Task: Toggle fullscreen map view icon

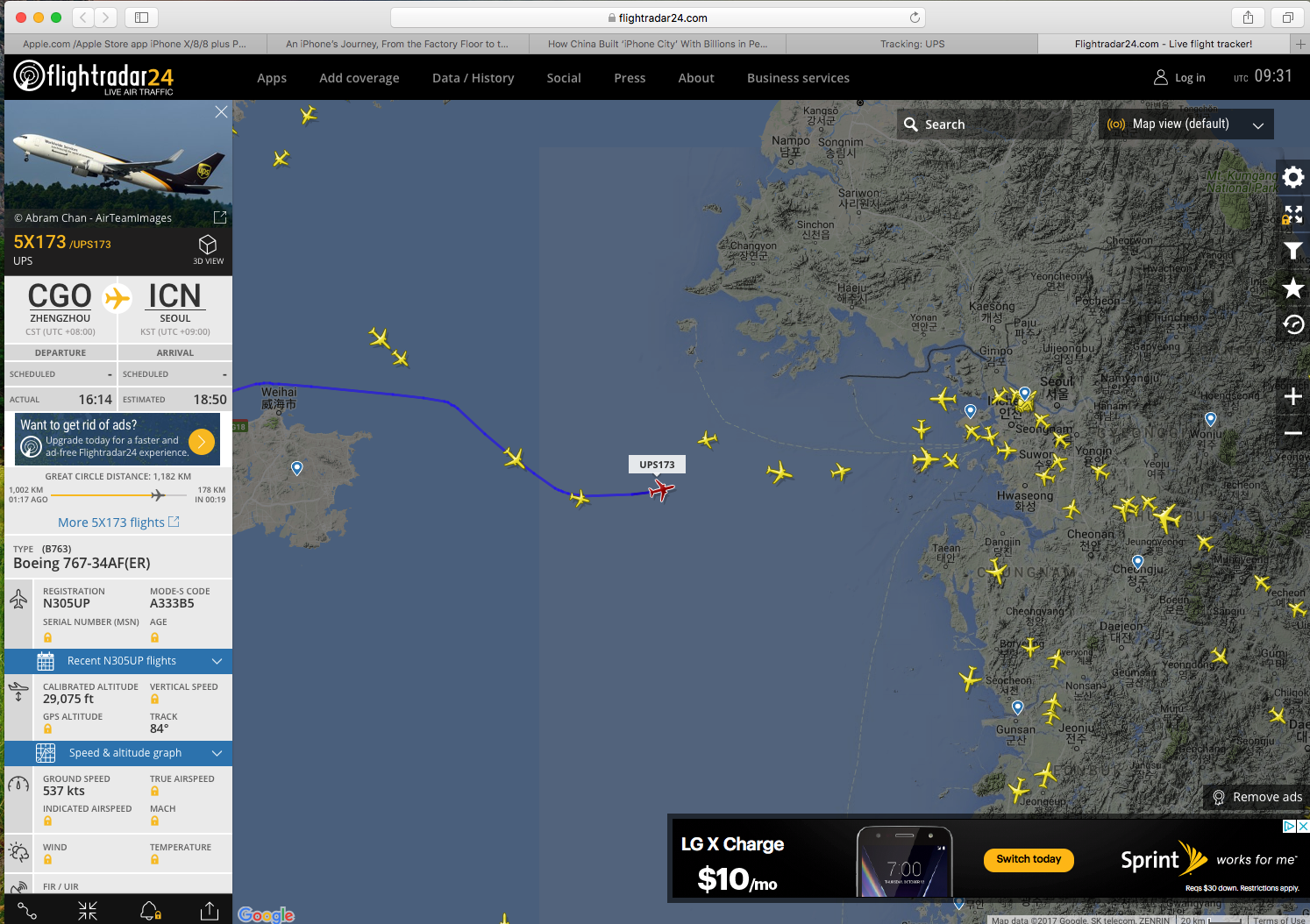Action: (1292, 215)
